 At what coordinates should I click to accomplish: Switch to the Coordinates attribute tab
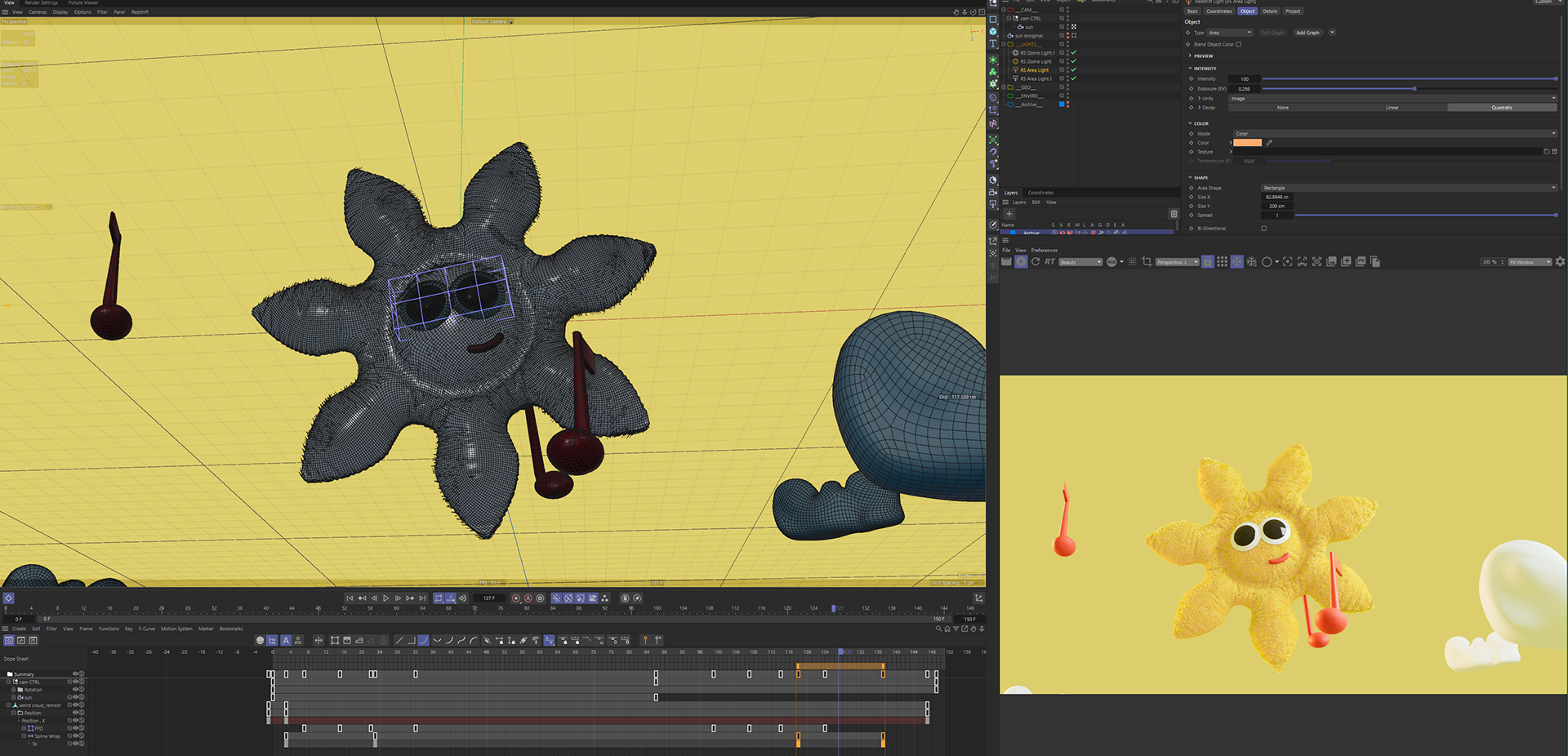1218,11
